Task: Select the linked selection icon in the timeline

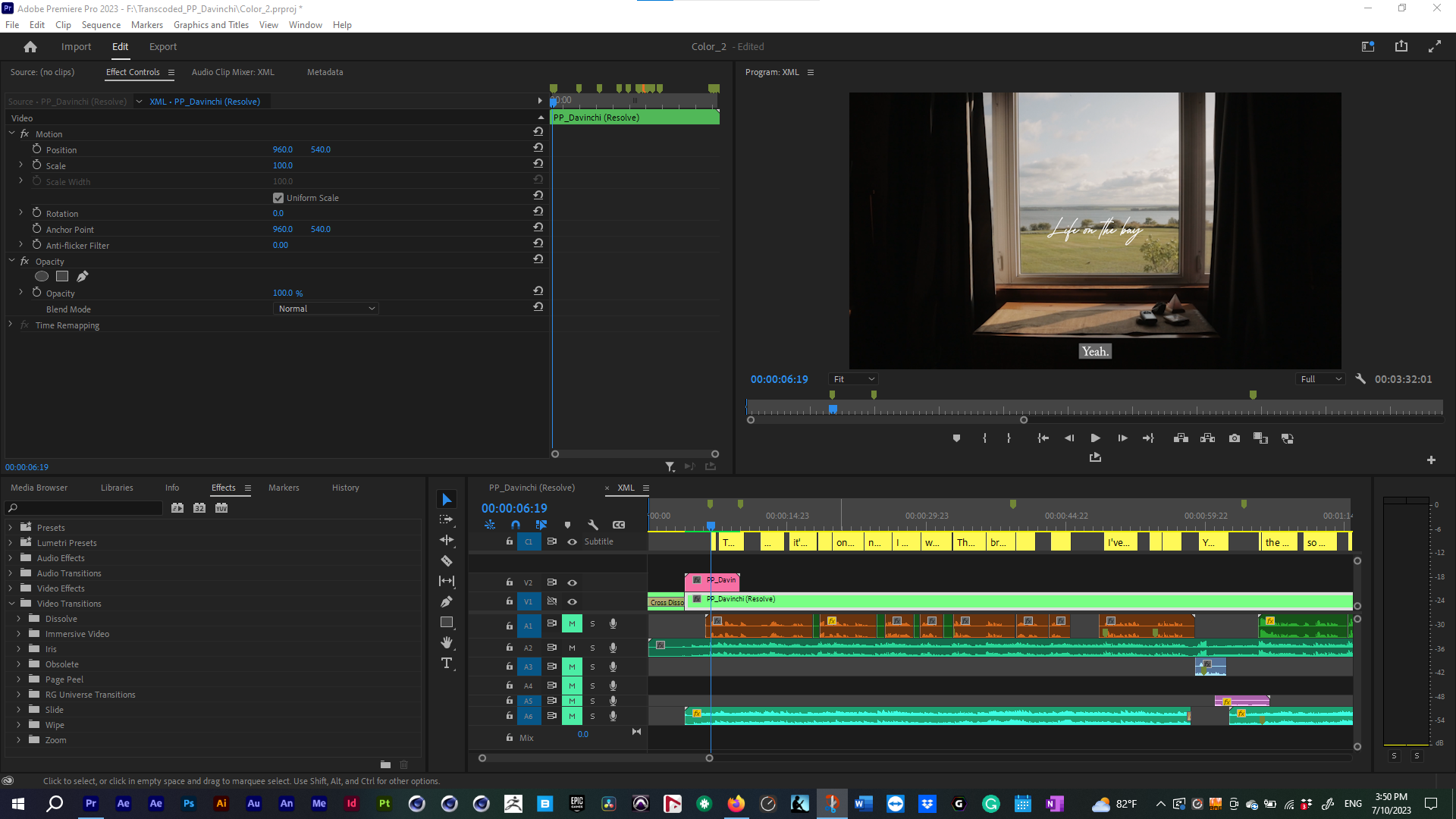Action: click(x=541, y=524)
